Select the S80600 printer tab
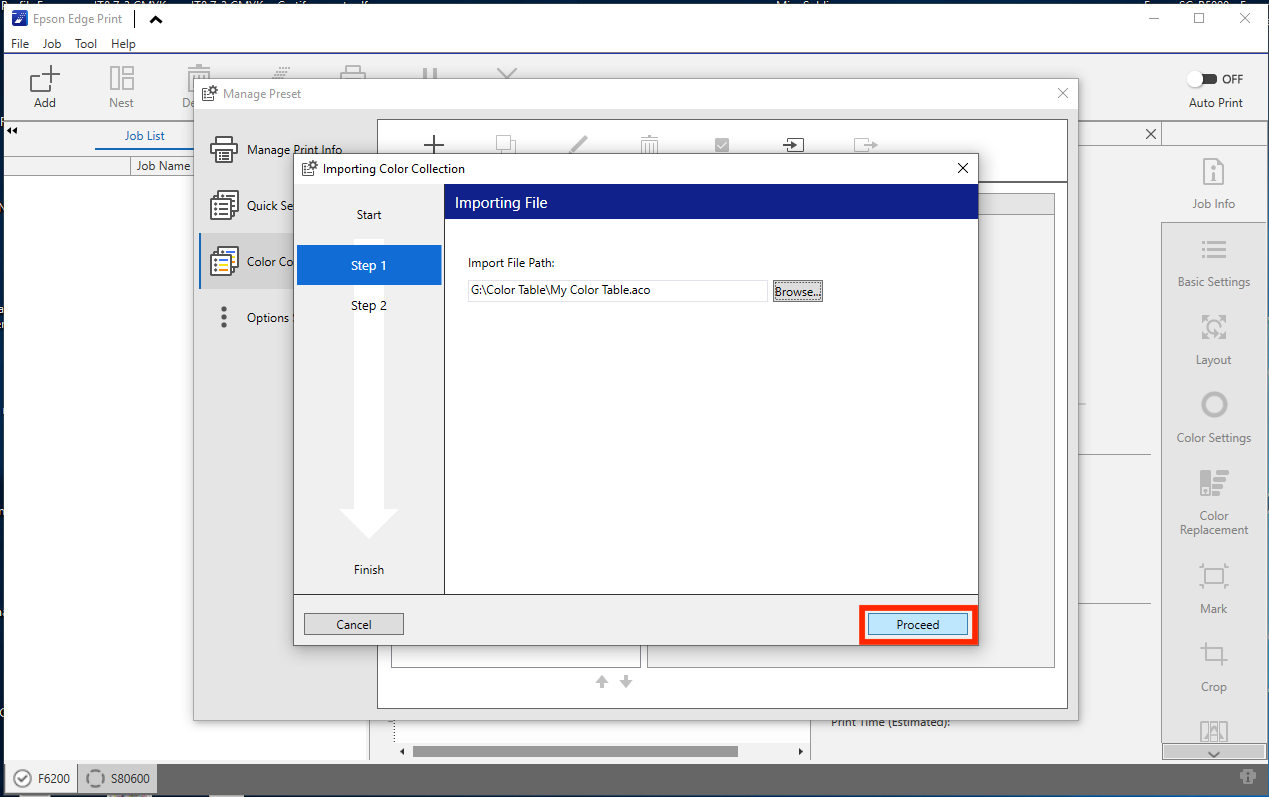The width and height of the screenshot is (1269, 797). coord(117,778)
